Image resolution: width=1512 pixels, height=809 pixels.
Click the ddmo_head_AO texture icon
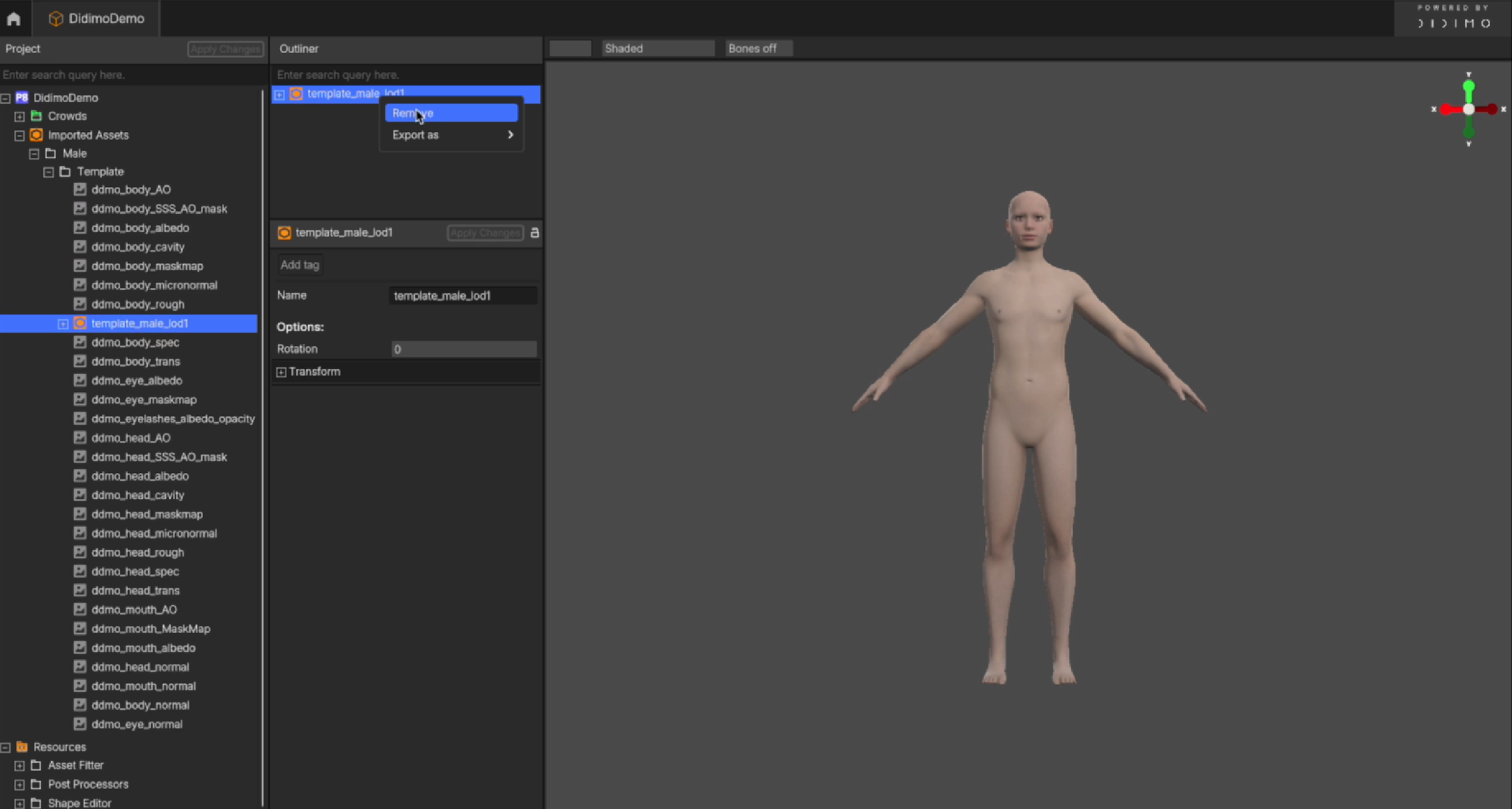(x=80, y=437)
